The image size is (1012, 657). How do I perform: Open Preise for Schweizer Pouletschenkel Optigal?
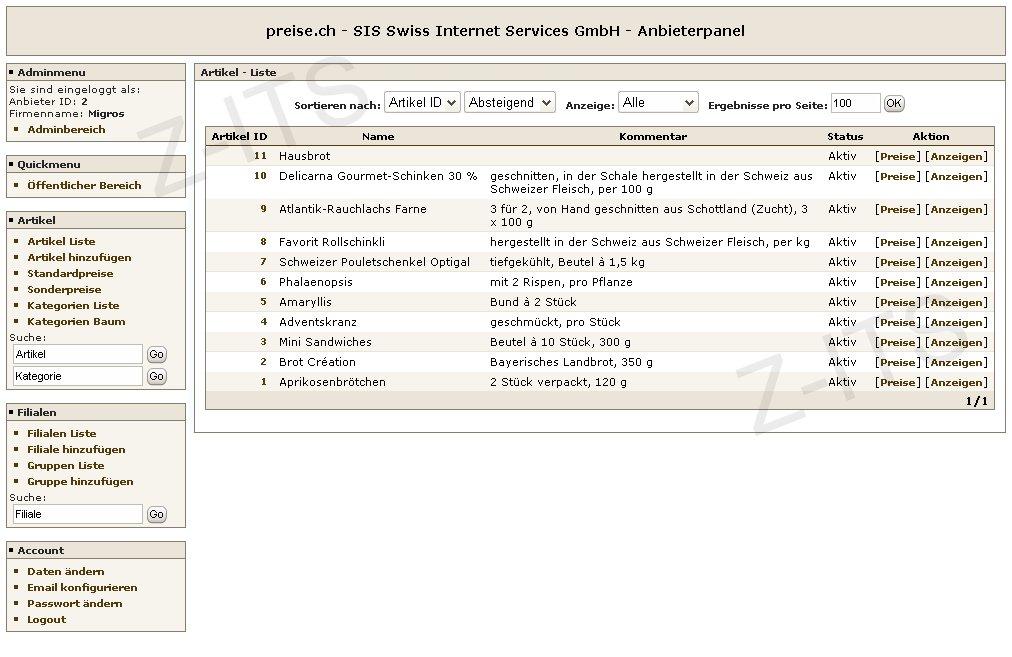pos(898,262)
